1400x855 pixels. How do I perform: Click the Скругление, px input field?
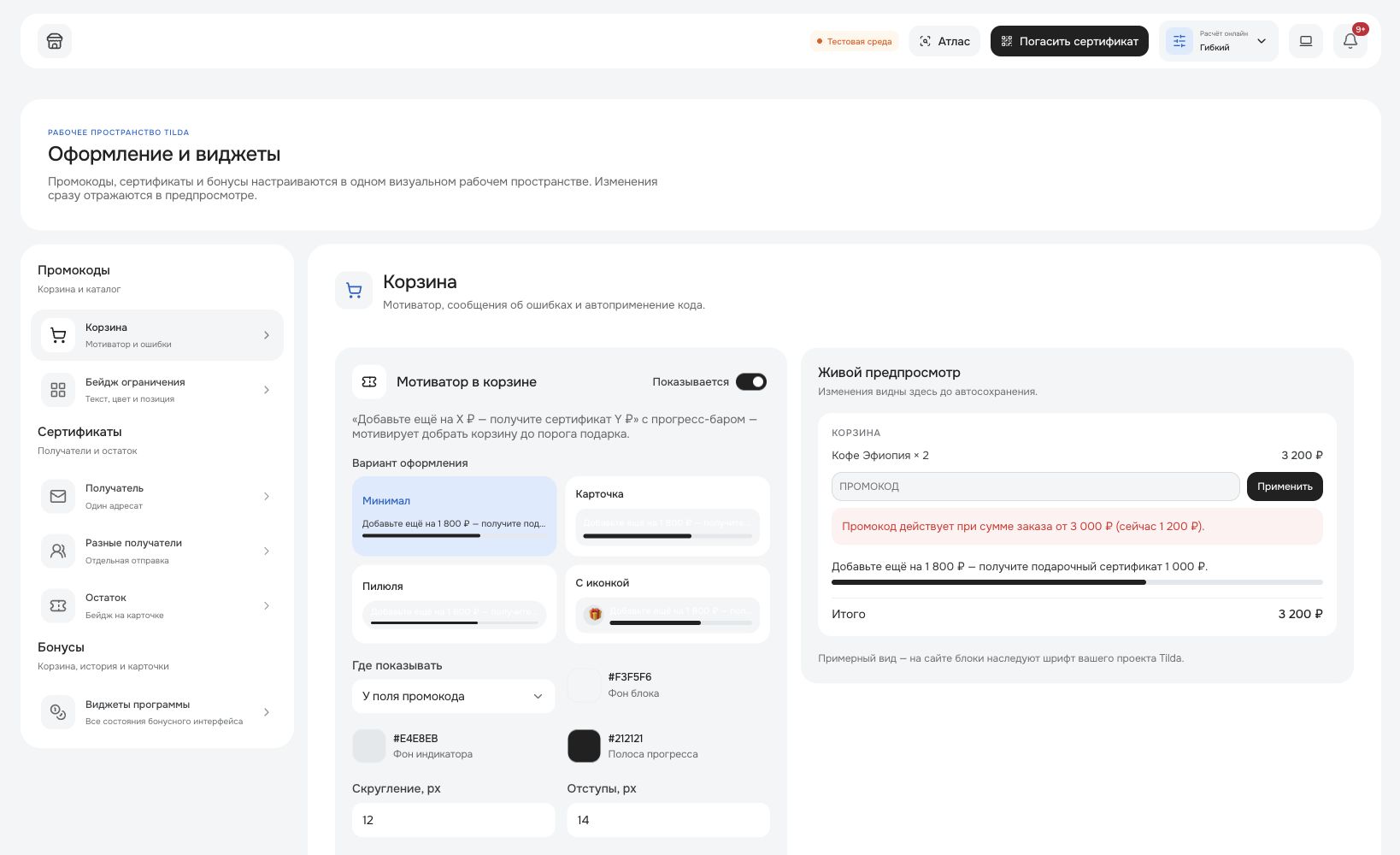click(454, 820)
